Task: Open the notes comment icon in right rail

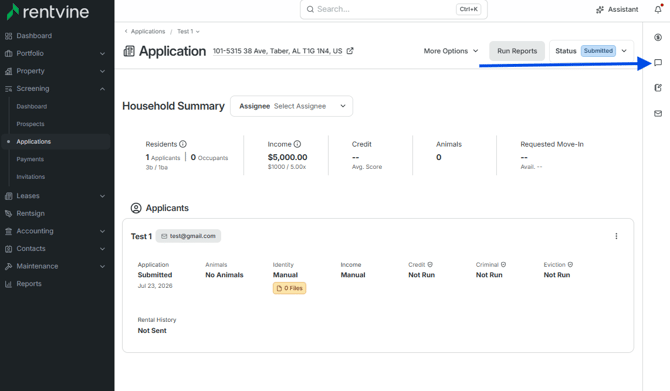Action: [658, 63]
